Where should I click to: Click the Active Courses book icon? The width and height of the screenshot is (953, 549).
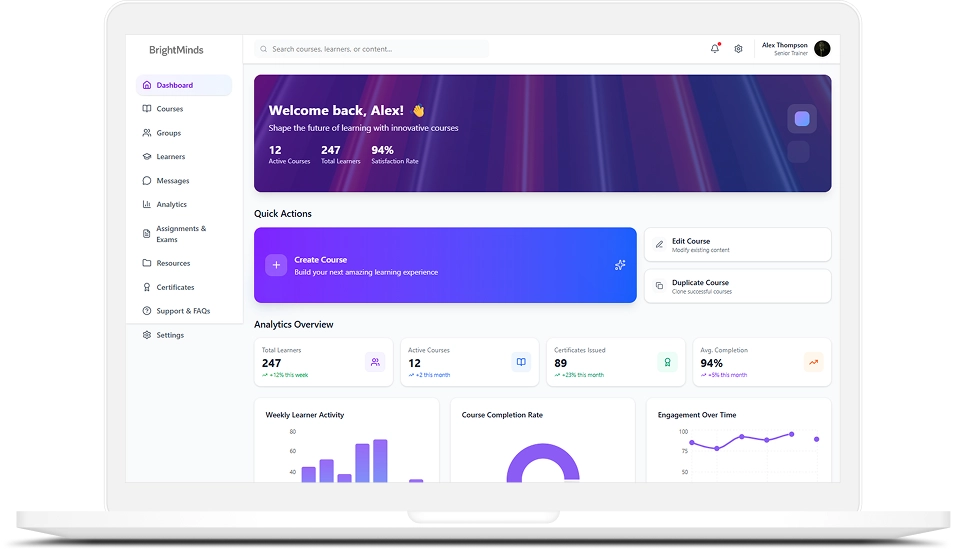(521, 362)
